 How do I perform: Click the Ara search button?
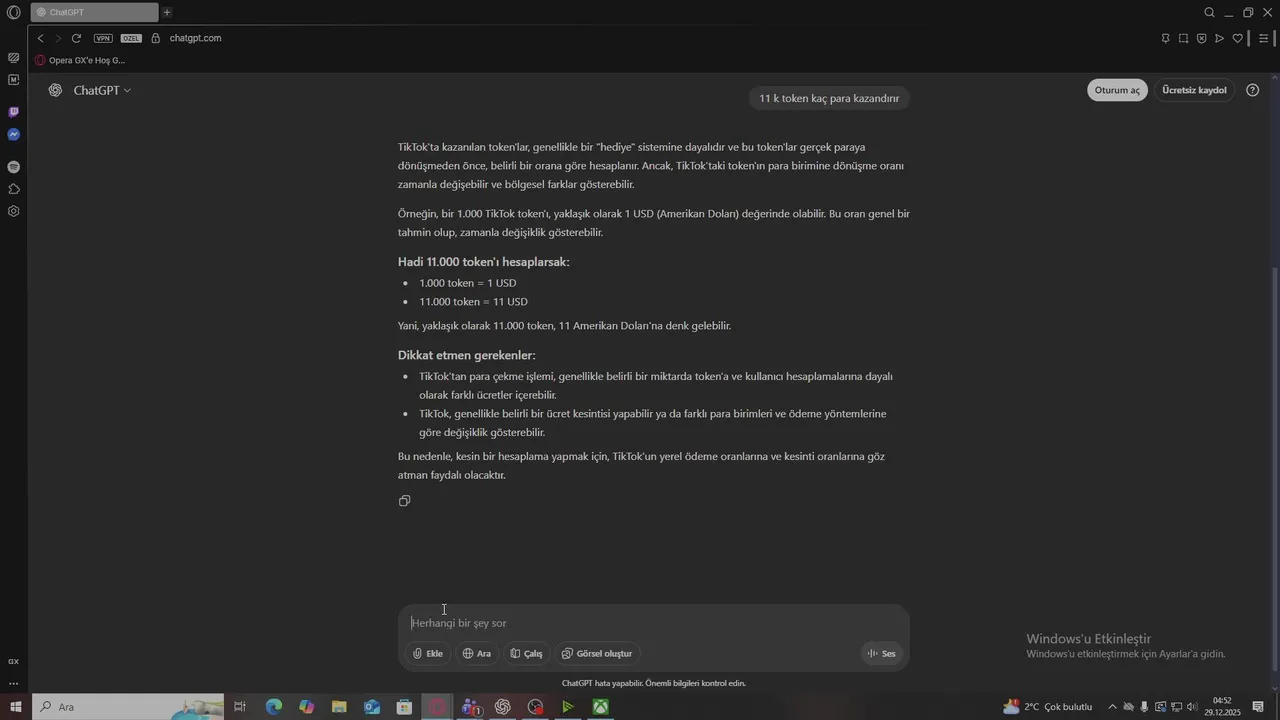477,654
